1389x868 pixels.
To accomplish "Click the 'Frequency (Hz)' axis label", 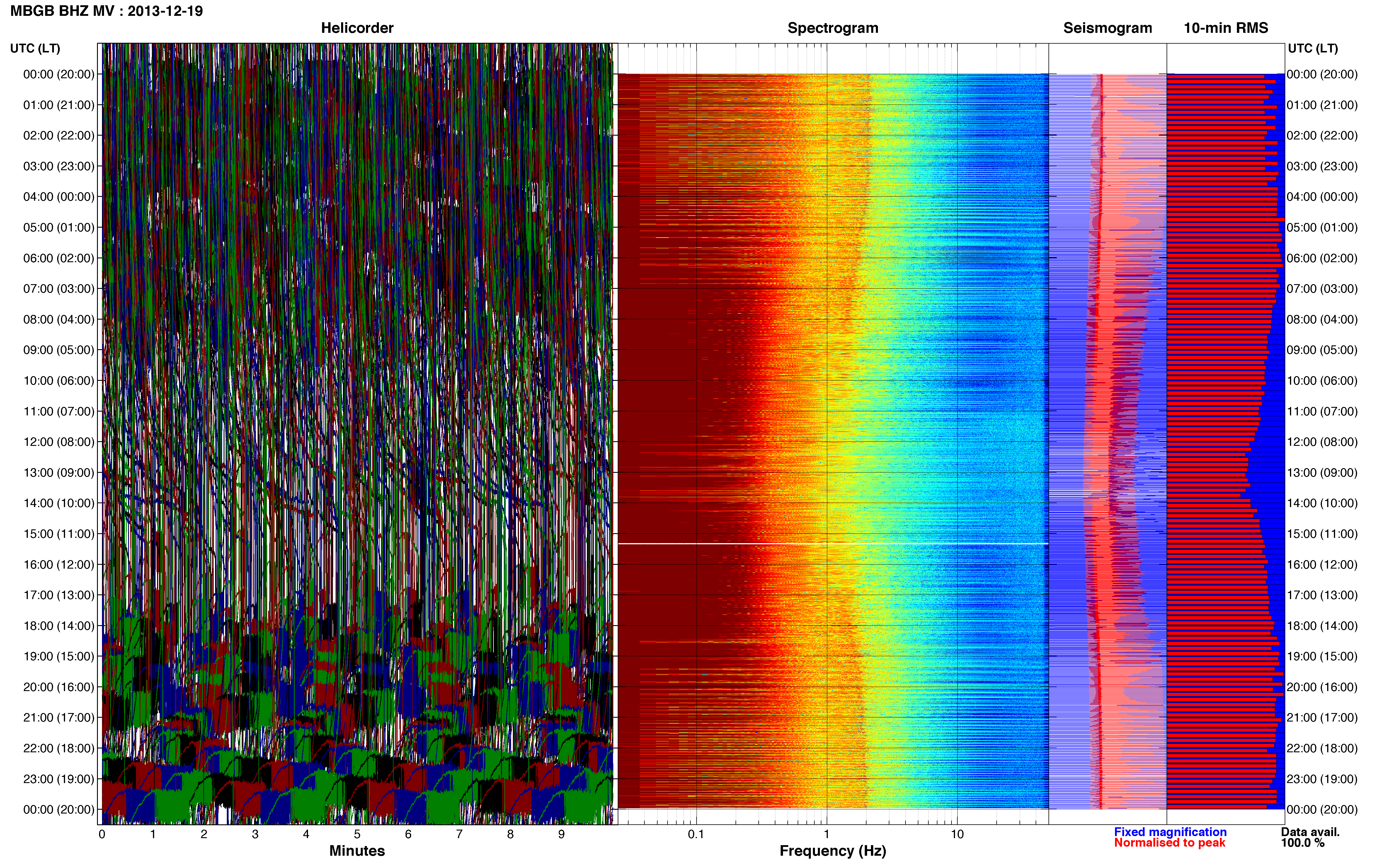I will 833,851.
